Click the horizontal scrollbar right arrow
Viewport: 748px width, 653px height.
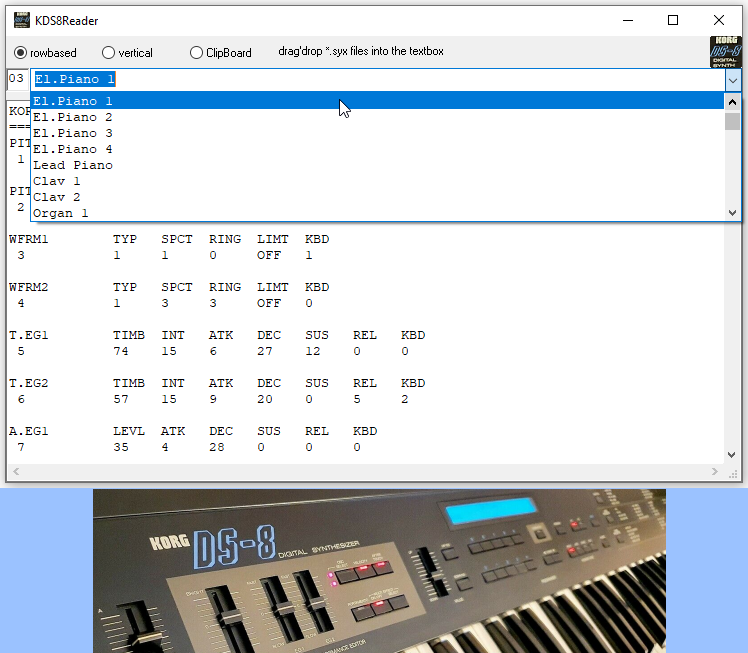pos(715,471)
